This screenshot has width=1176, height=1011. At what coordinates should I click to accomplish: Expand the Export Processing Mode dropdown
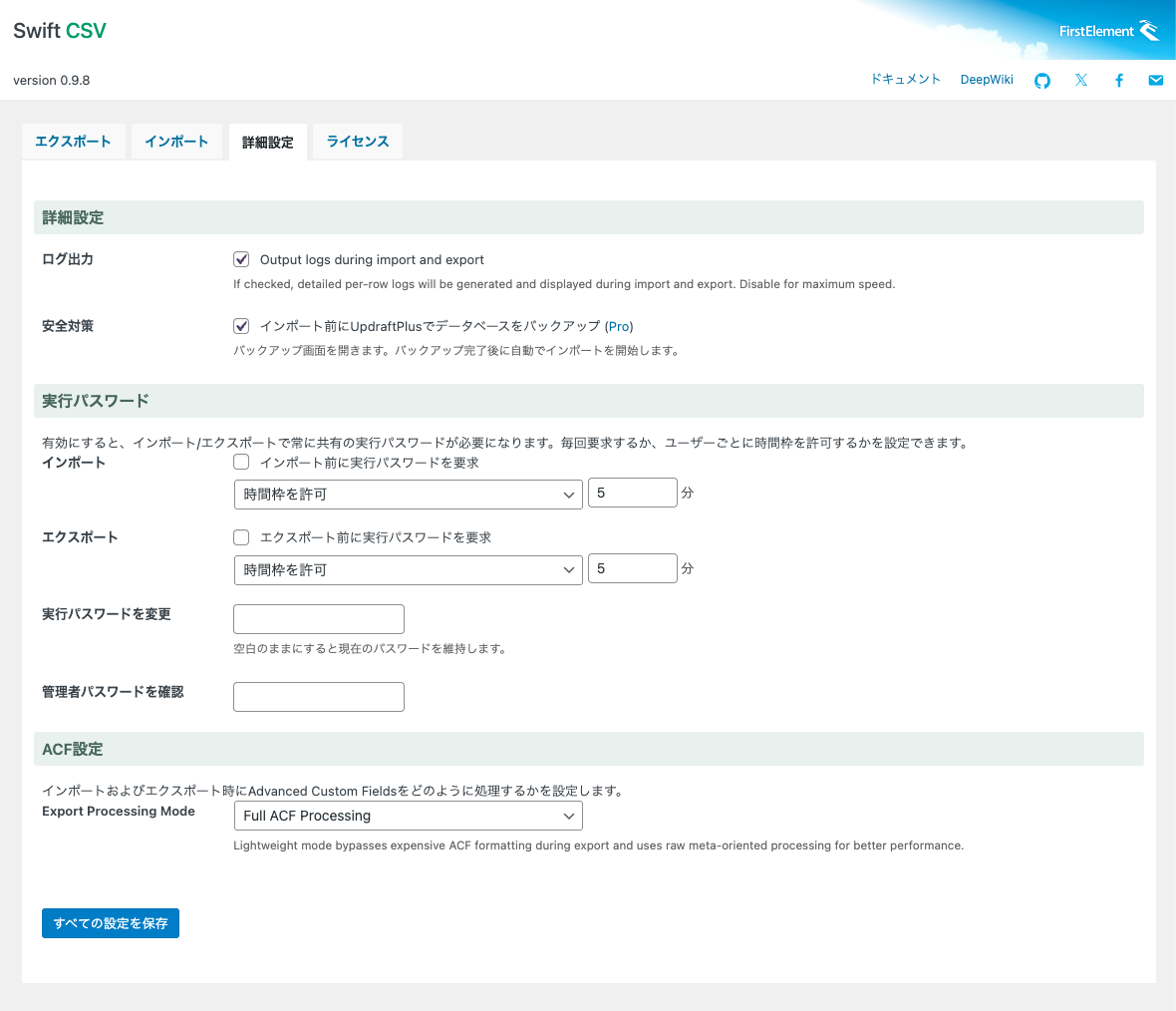[408, 816]
